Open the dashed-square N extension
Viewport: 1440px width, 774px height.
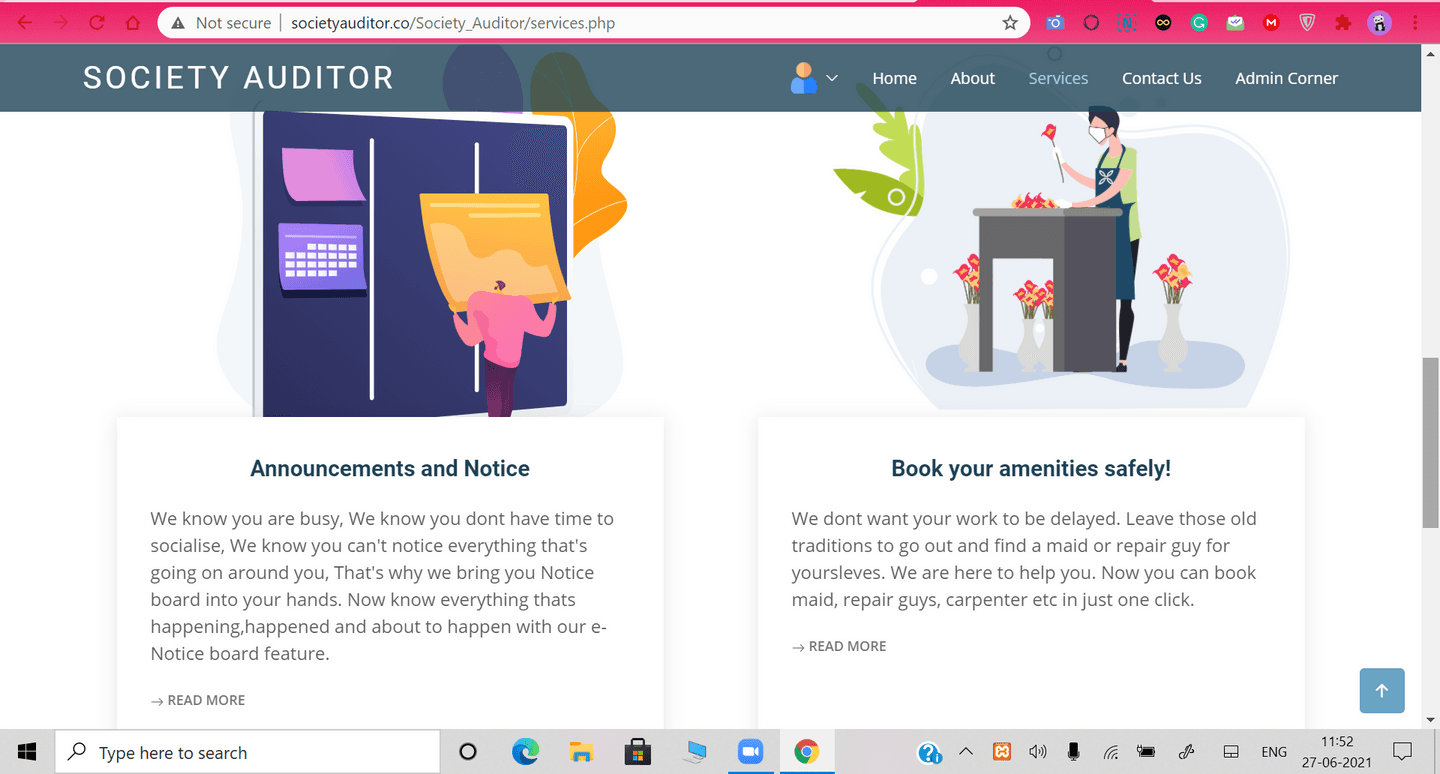coord(1127,22)
